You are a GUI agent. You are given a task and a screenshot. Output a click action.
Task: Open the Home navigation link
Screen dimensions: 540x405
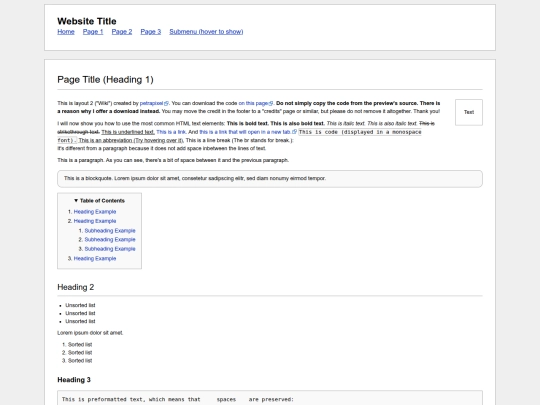pos(66,32)
